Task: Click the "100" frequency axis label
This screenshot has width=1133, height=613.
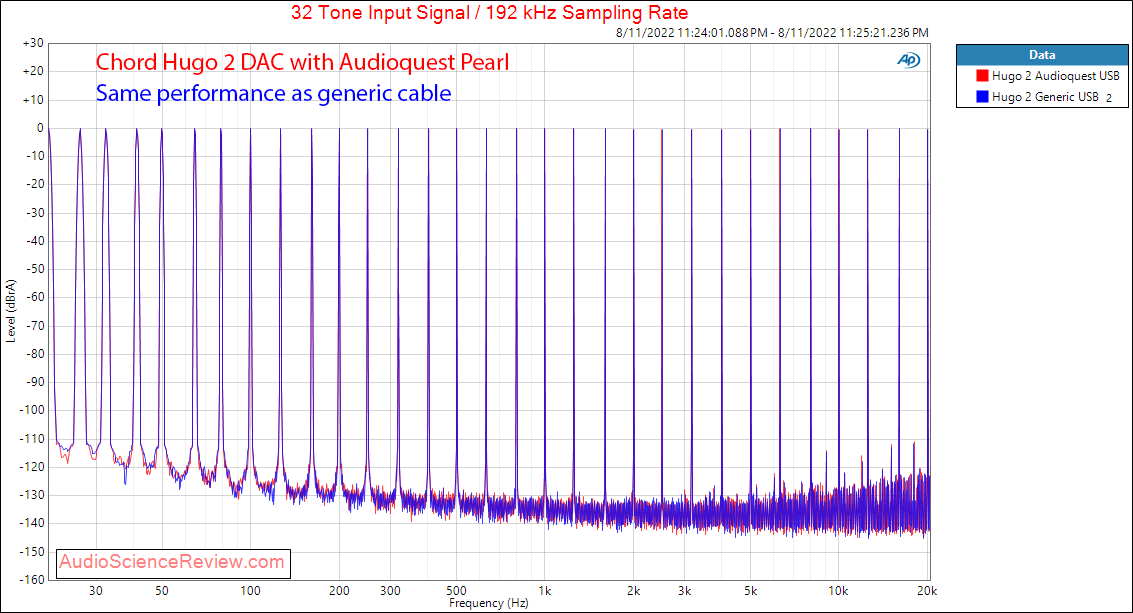Action: [251, 591]
